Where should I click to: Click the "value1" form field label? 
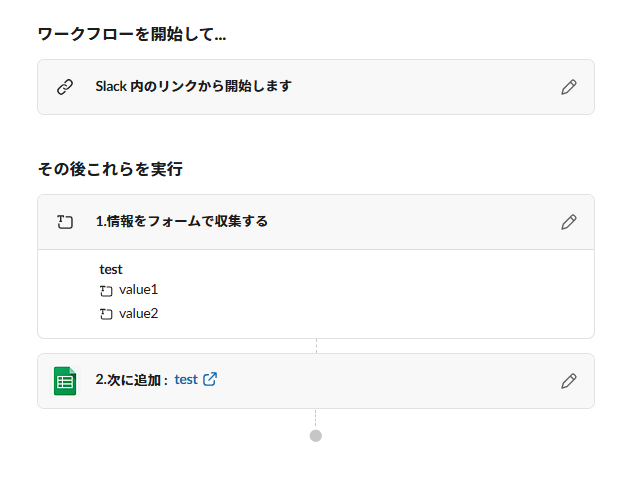pyautogui.click(x=139, y=290)
